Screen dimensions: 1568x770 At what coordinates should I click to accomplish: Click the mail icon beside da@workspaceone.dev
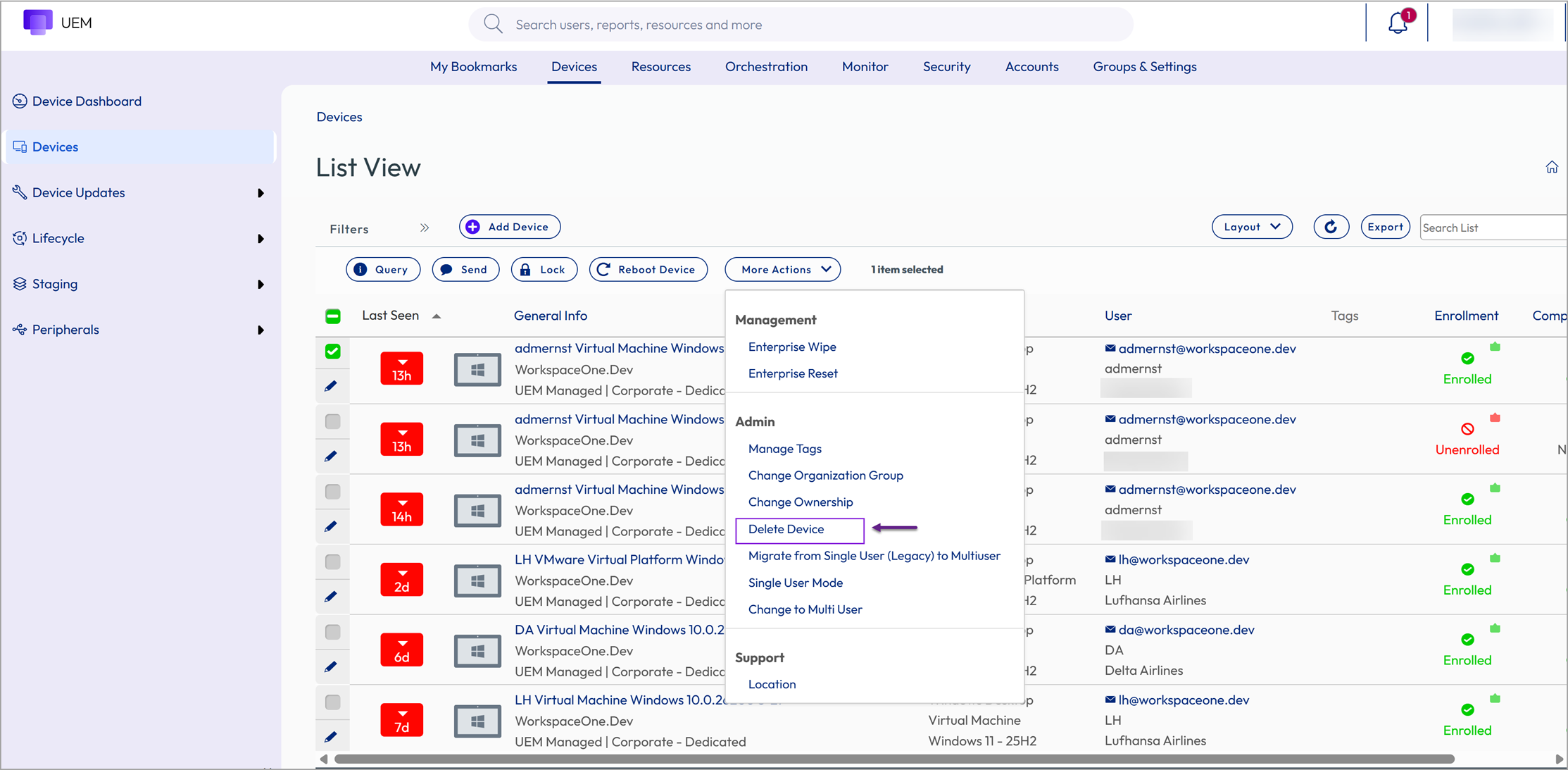click(x=1110, y=629)
